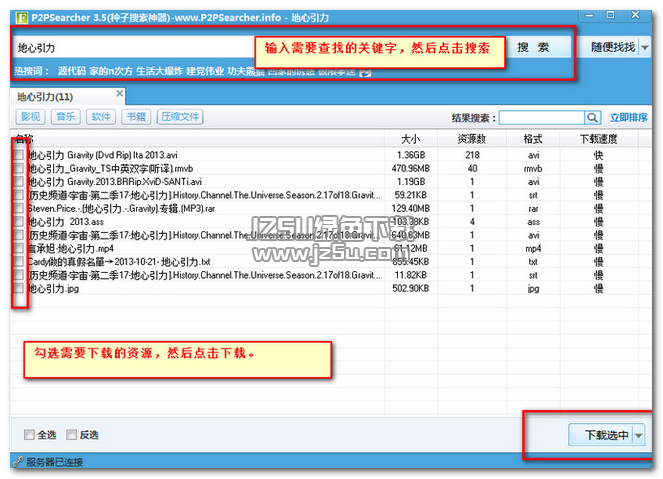
Task: Click hot word 生活大爆炸
Action: [x=159, y=71]
